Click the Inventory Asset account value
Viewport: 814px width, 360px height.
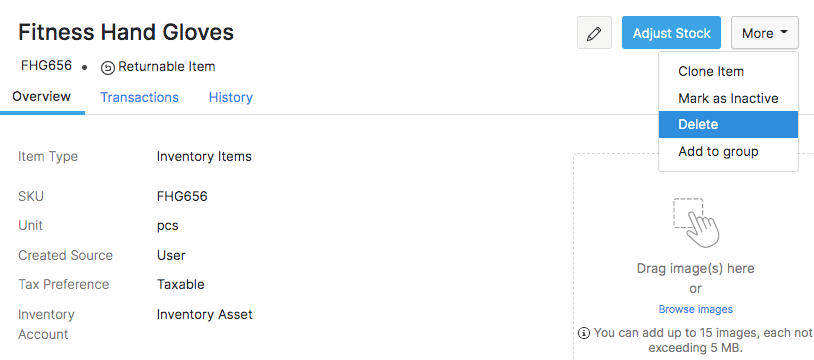[205, 314]
